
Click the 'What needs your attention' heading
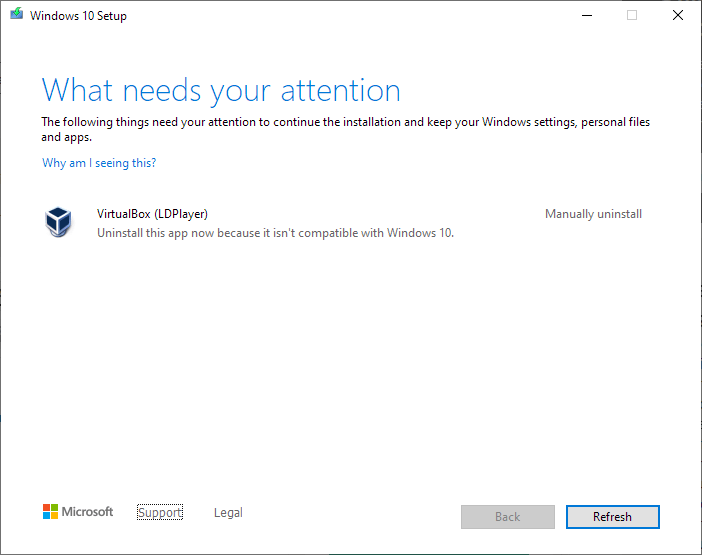[x=221, y=91]
